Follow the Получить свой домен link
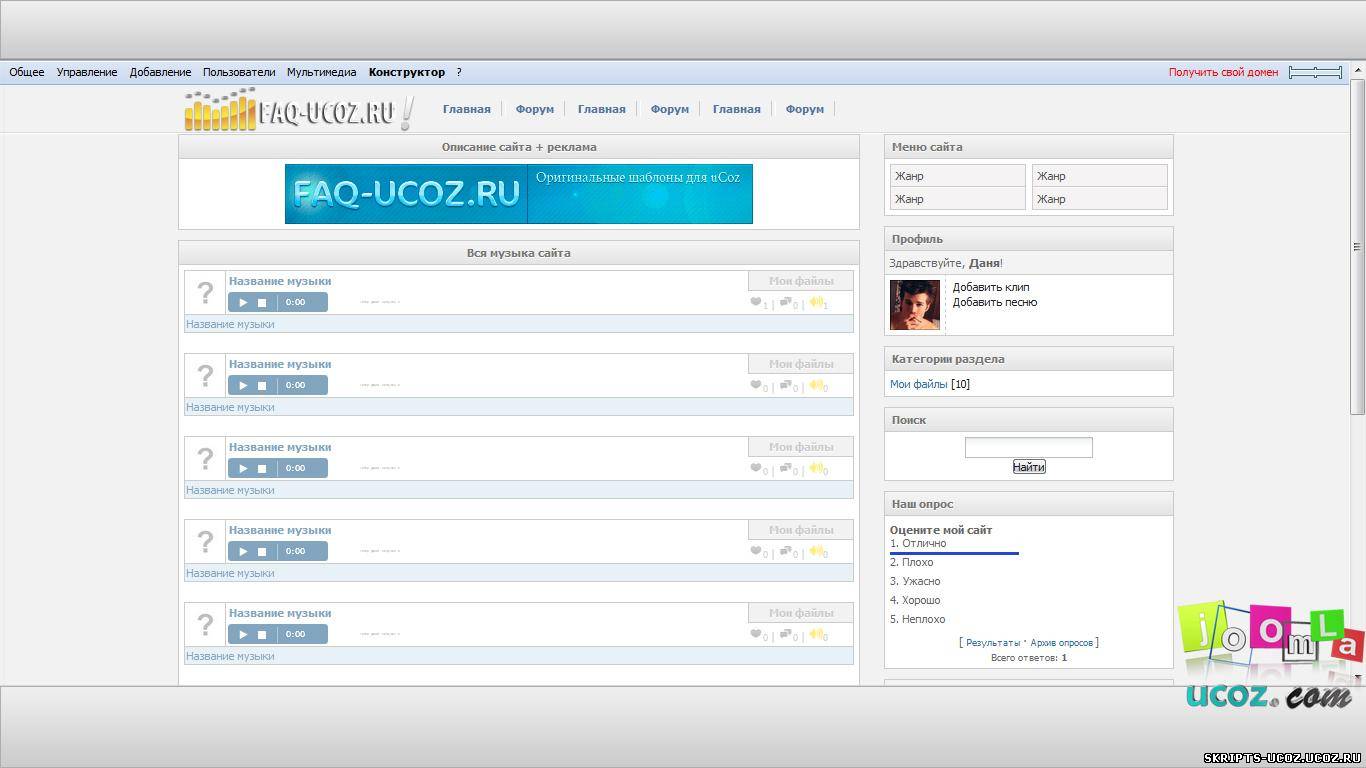 1223,72
